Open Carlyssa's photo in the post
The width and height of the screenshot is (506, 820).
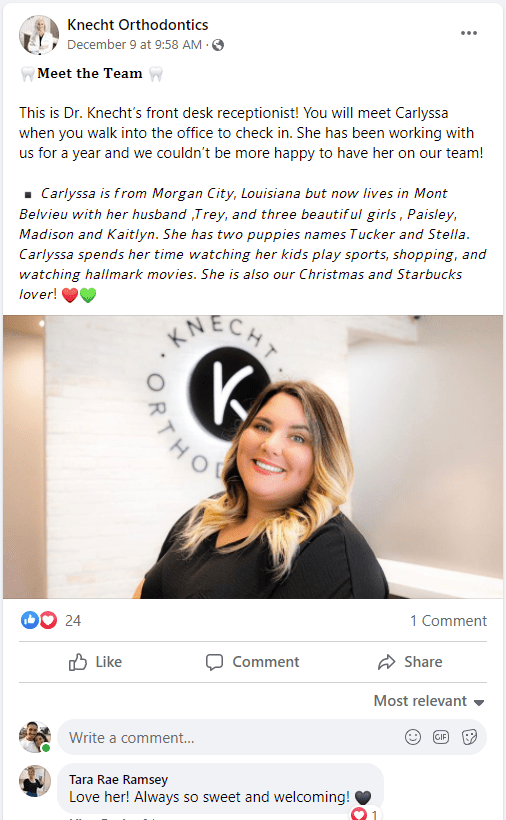[253, 457]
